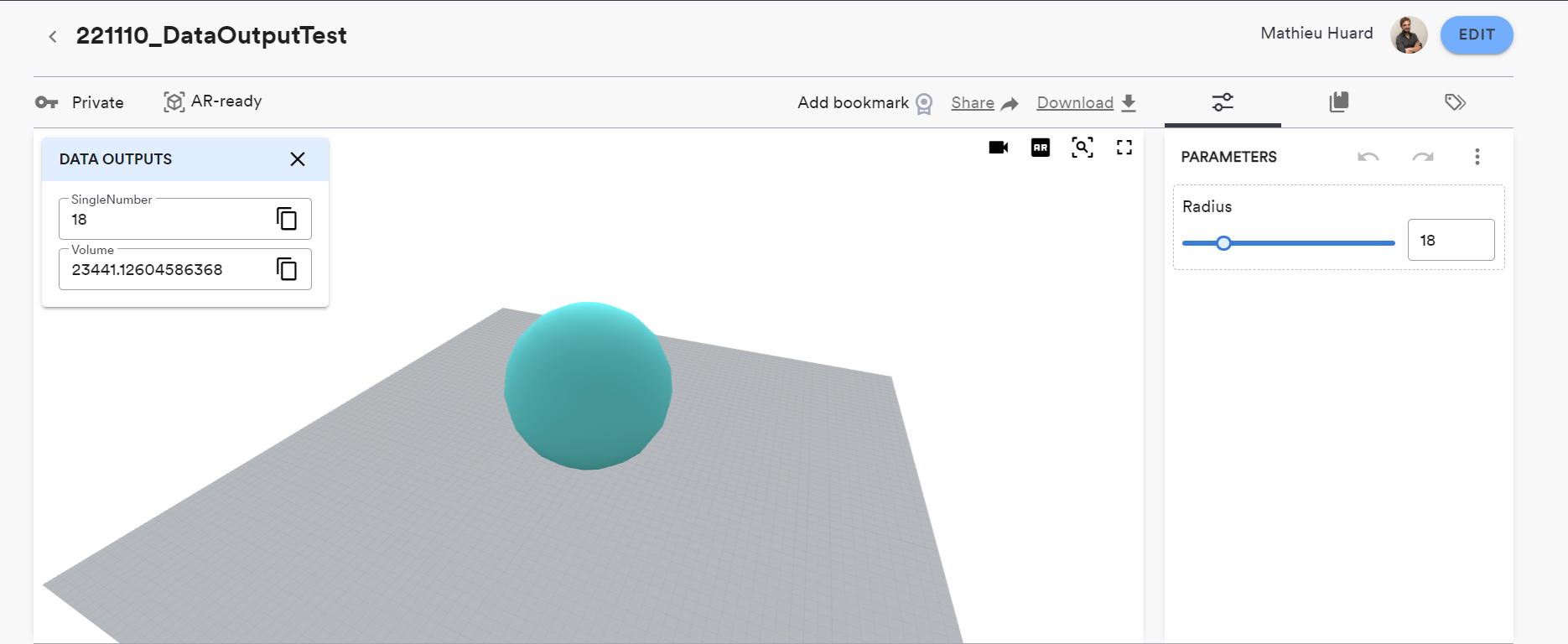Copy the Volume output value
Screen dimensions: 1568x644
[287, 269]
